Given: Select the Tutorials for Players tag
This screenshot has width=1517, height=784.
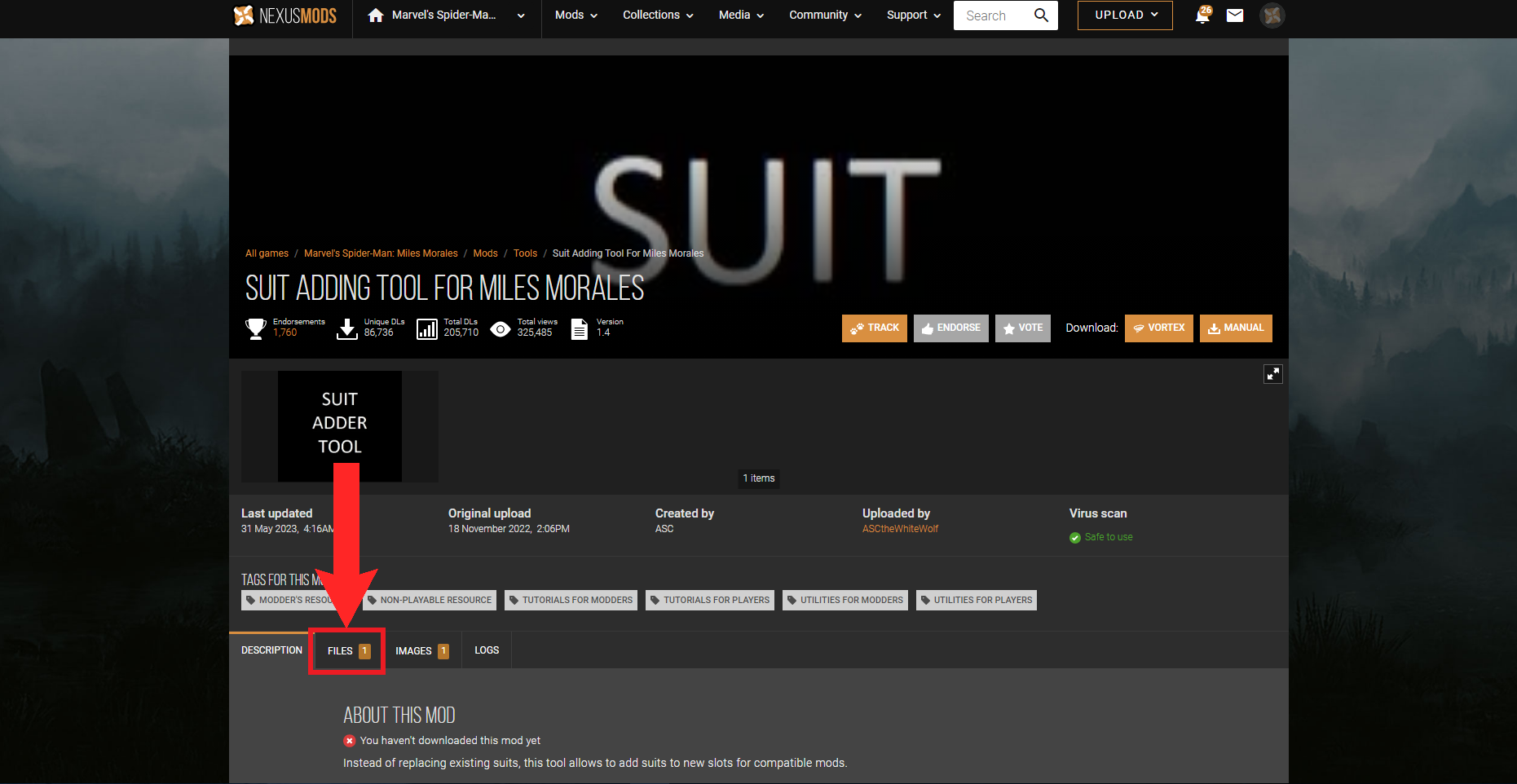Looking at the screenshot, I should click(x=710, y=601).
